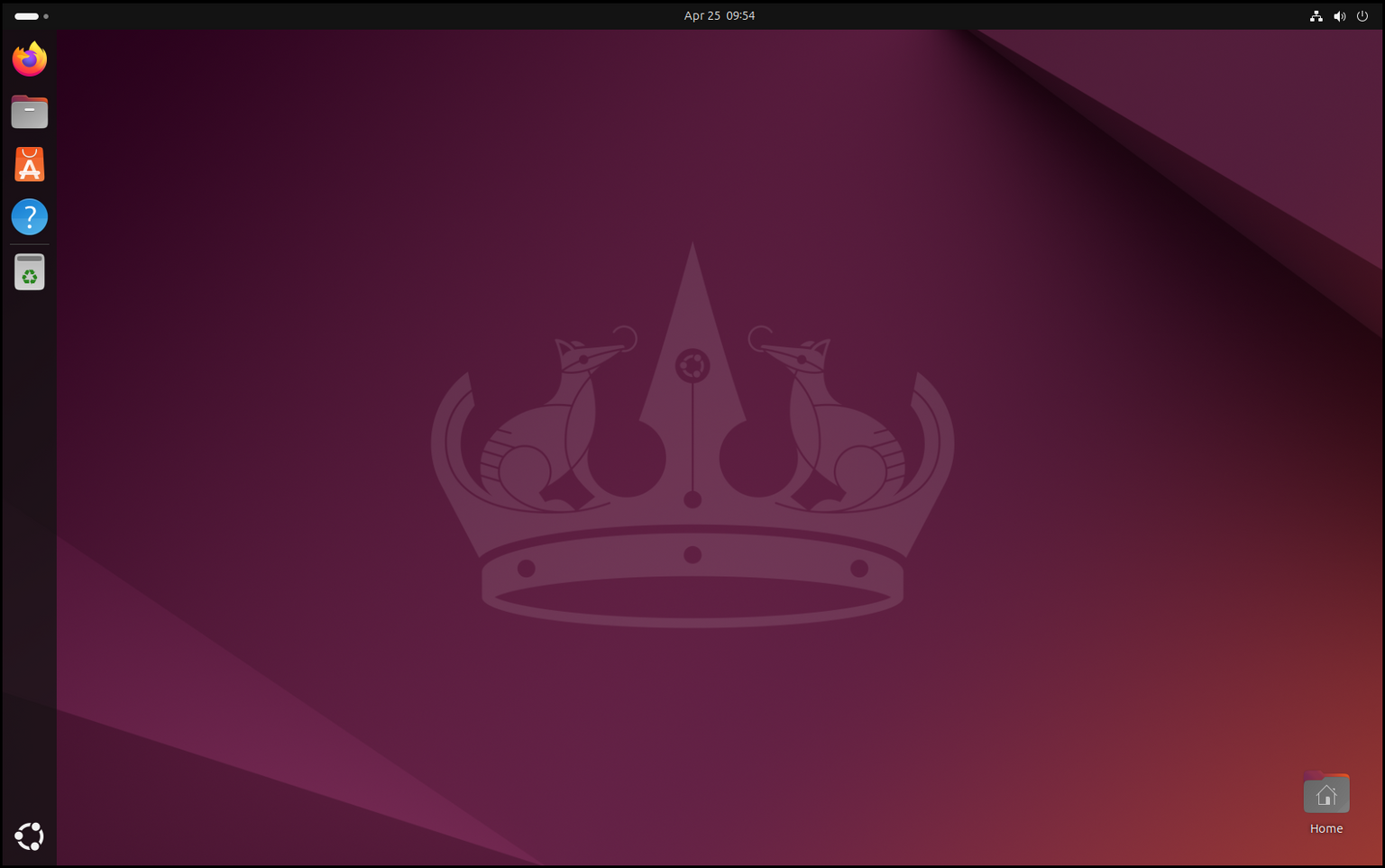Click the volume speaker icon in the top bar
The width and height of the screenshot is (1385, 868).
click(x=1339, y=15)
